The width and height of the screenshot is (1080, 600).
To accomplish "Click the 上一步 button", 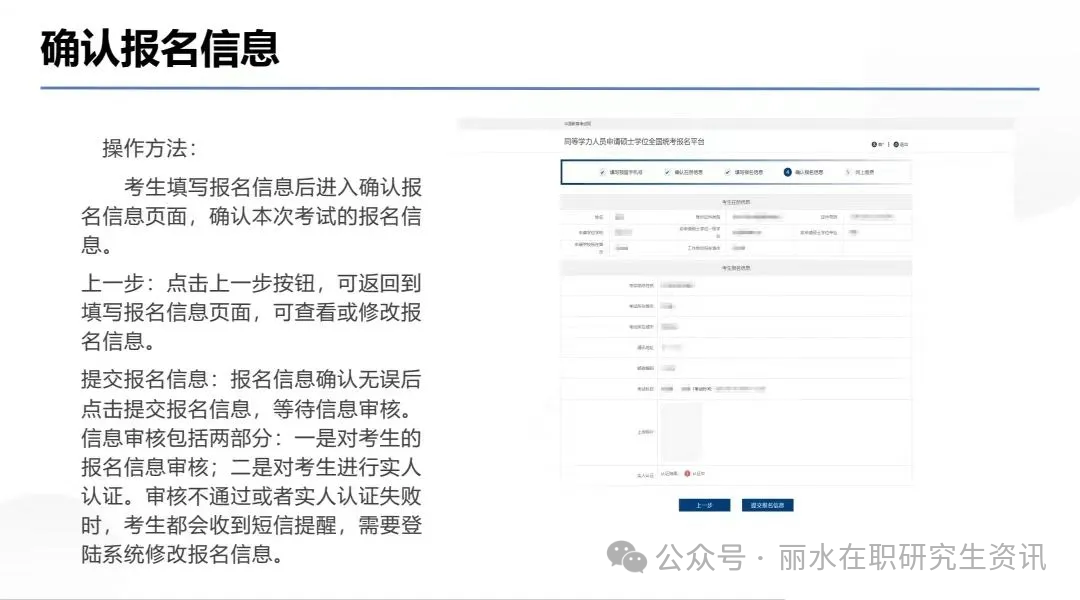I will [x=706, y=505].
